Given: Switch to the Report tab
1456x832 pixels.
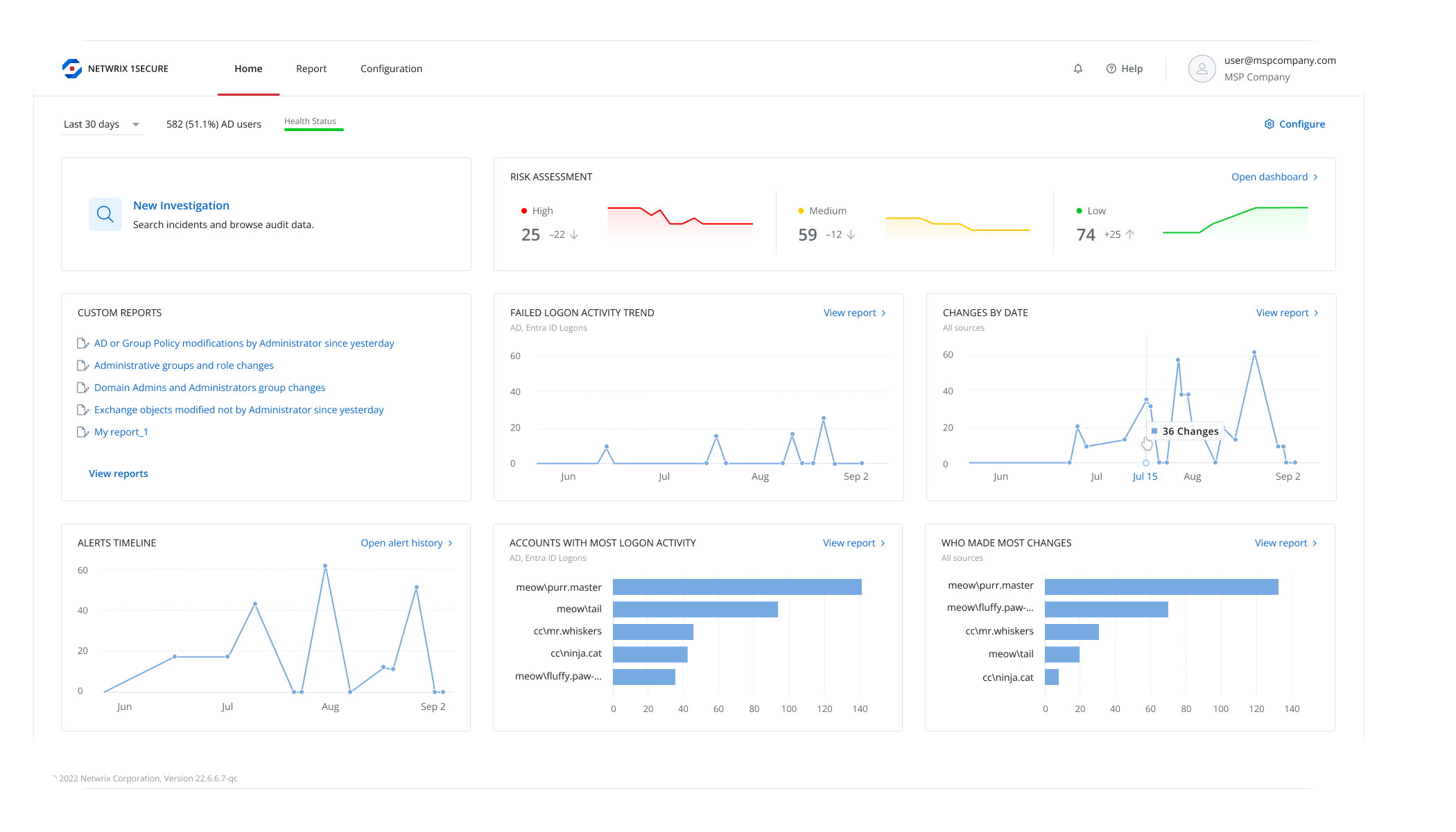Looking at the screenshot, I should [311, 69].
